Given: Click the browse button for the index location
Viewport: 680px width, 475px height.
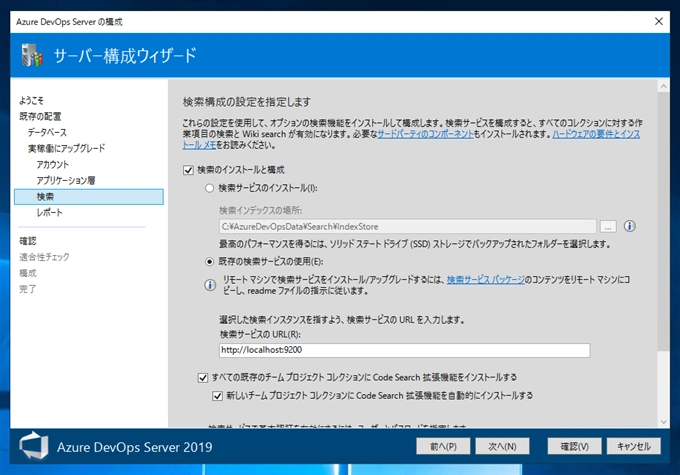Looking at the screenshot, I should [608, 226].
